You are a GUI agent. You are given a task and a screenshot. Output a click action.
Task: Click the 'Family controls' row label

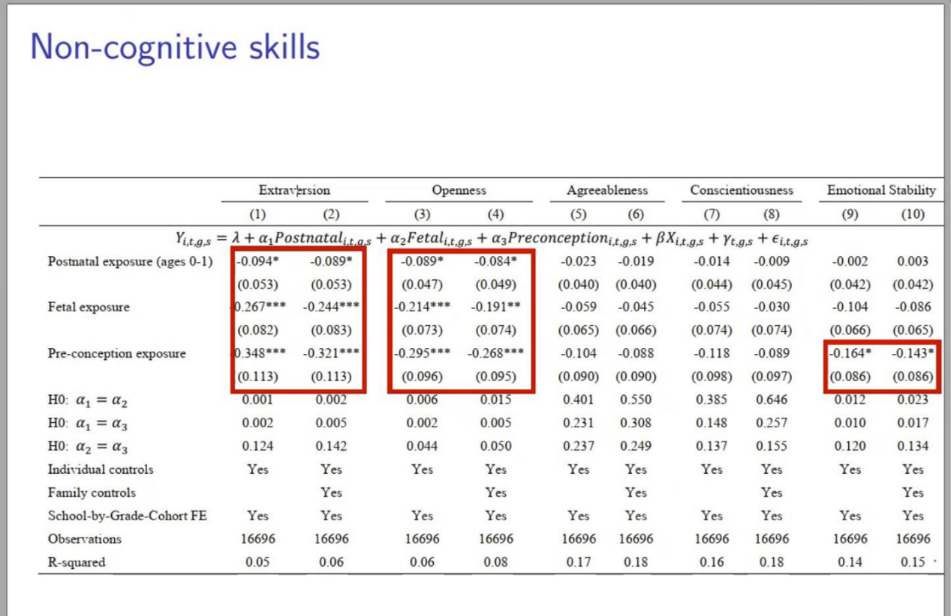coord(92,492)
